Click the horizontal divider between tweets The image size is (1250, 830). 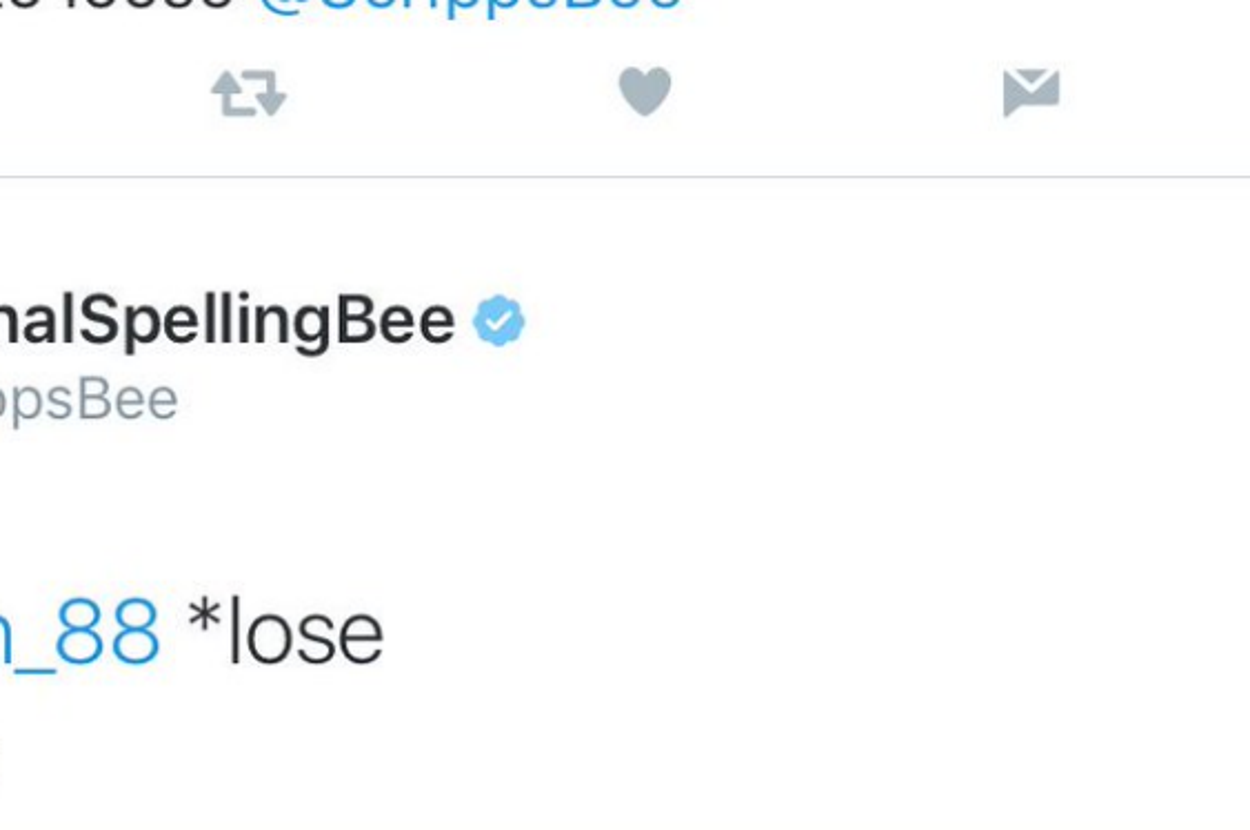(625, 177)
